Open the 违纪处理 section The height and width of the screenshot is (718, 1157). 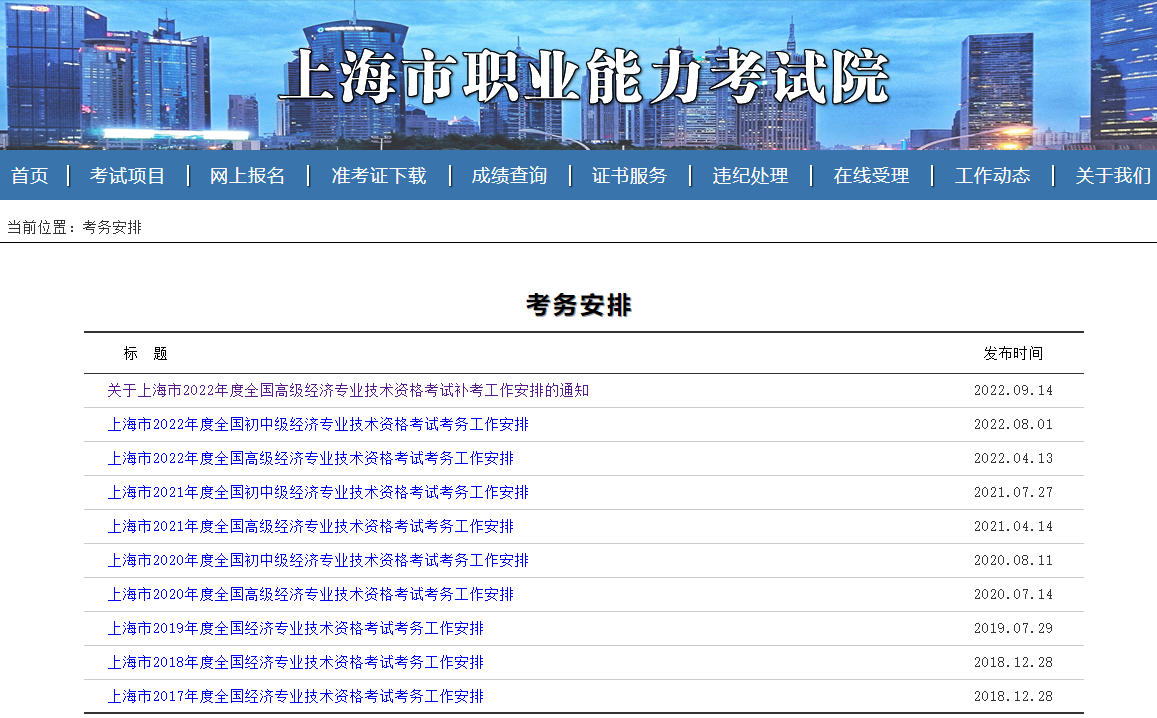tap(749, 175)
